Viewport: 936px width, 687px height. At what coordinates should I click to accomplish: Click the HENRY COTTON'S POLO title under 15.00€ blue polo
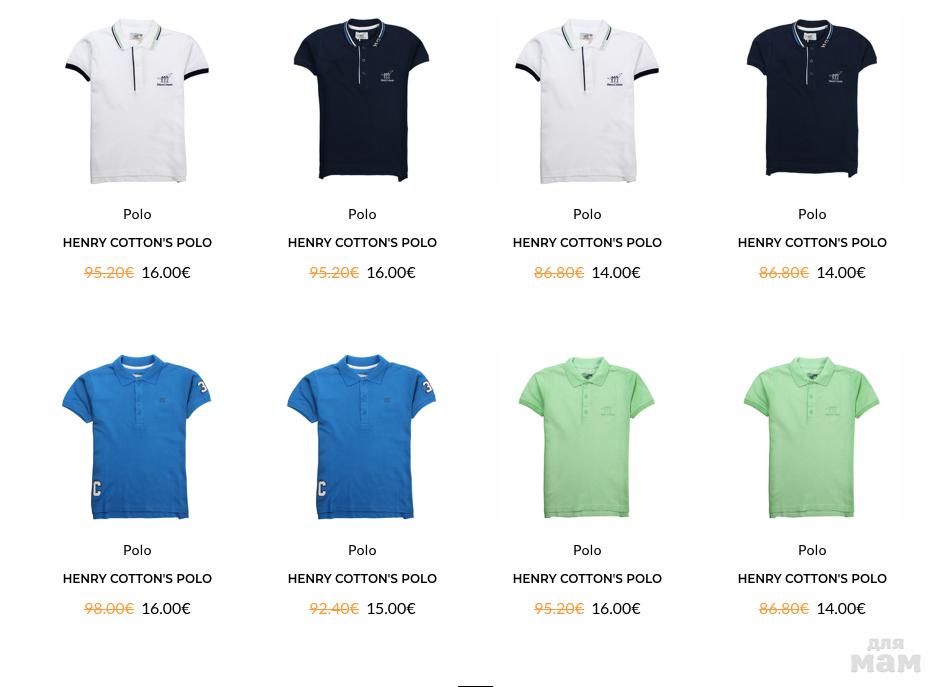tap(362, 579)
